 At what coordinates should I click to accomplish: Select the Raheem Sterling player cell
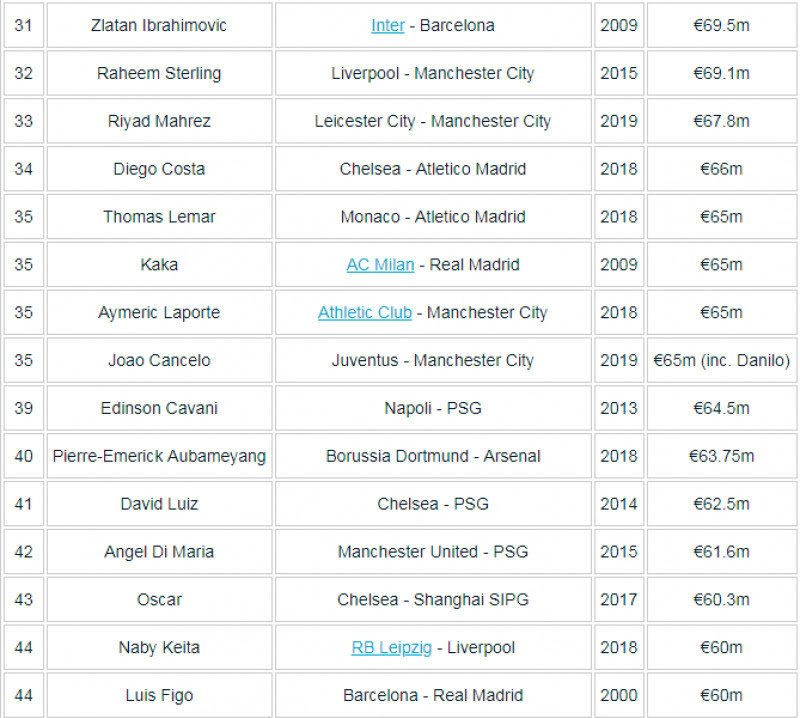[x=159, y=73]
